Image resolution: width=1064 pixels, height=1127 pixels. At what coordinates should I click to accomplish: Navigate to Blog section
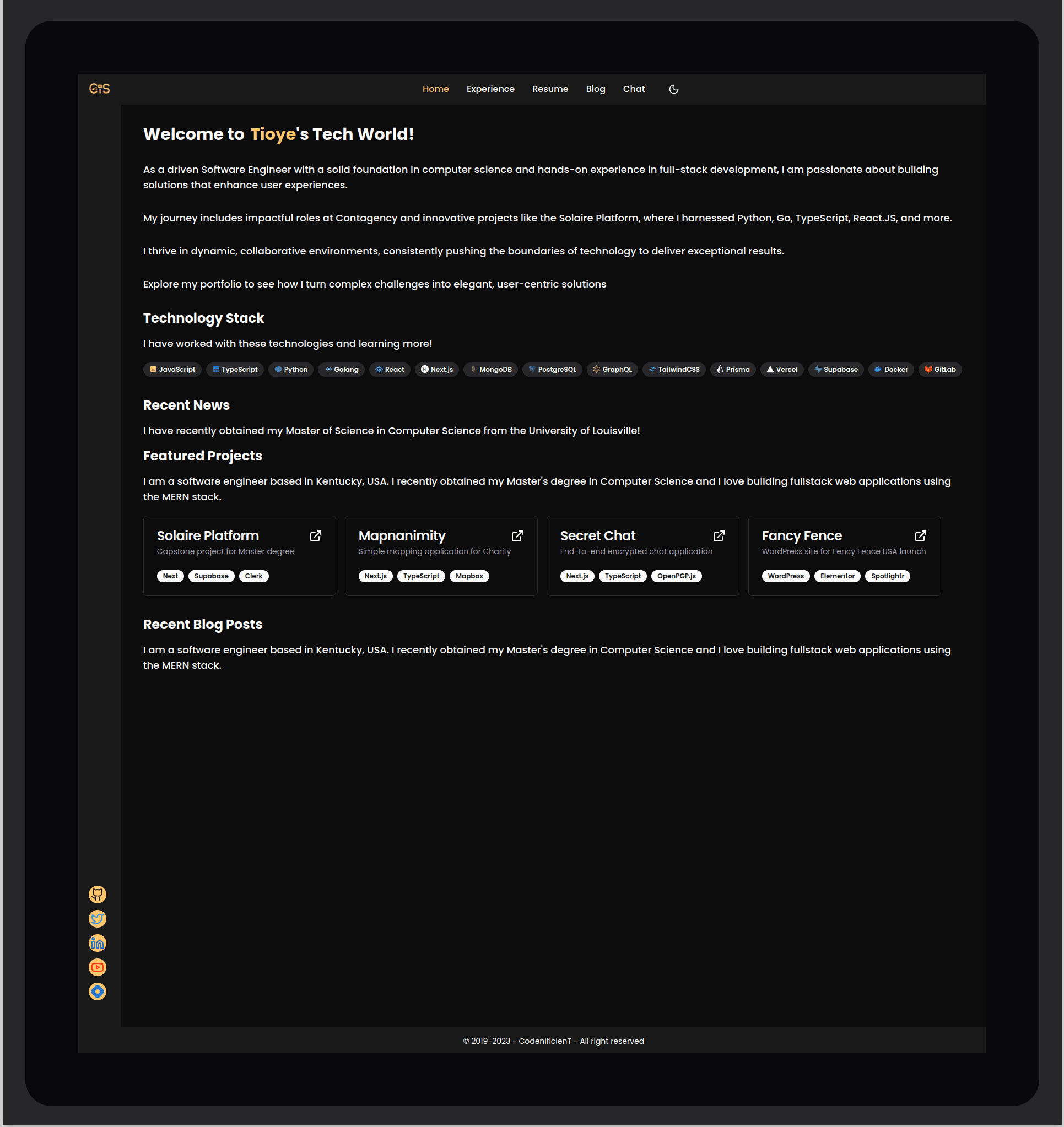595,90
